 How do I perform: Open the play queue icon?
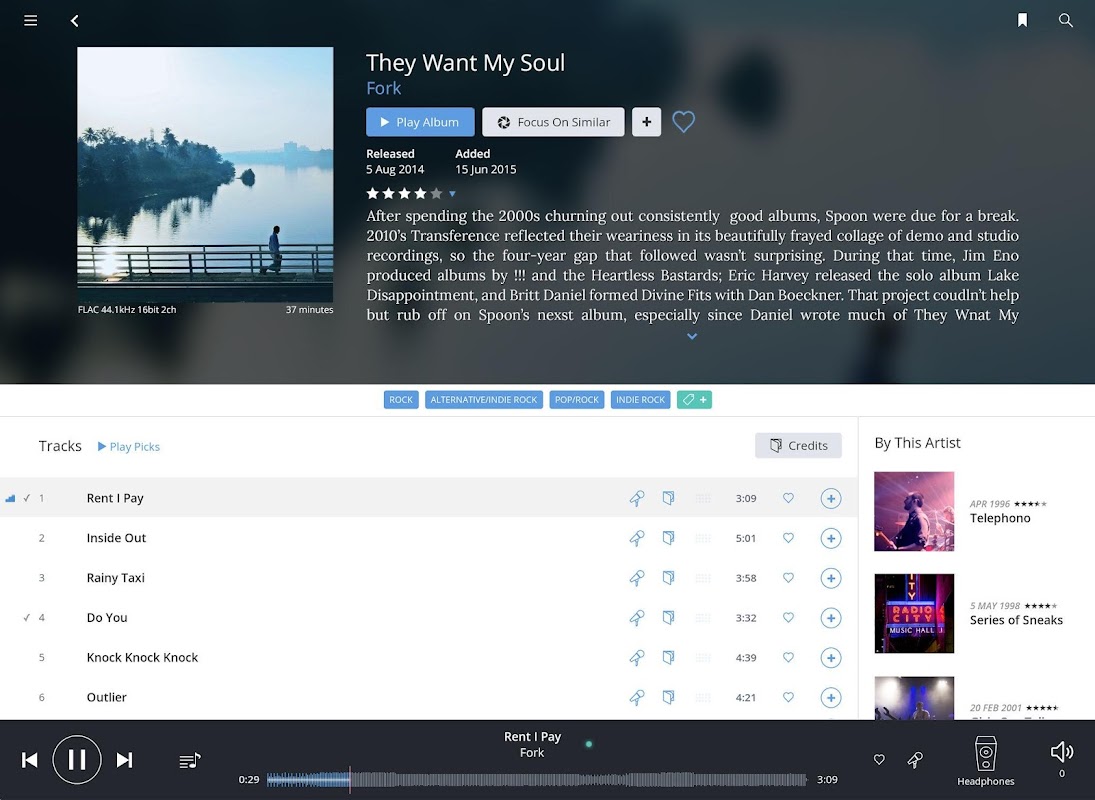[x=190, y=760]
